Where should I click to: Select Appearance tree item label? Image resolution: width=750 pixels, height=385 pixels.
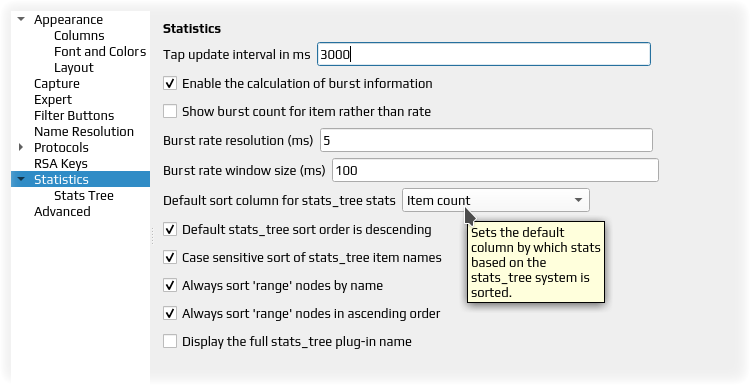click(x=68, y=20)
